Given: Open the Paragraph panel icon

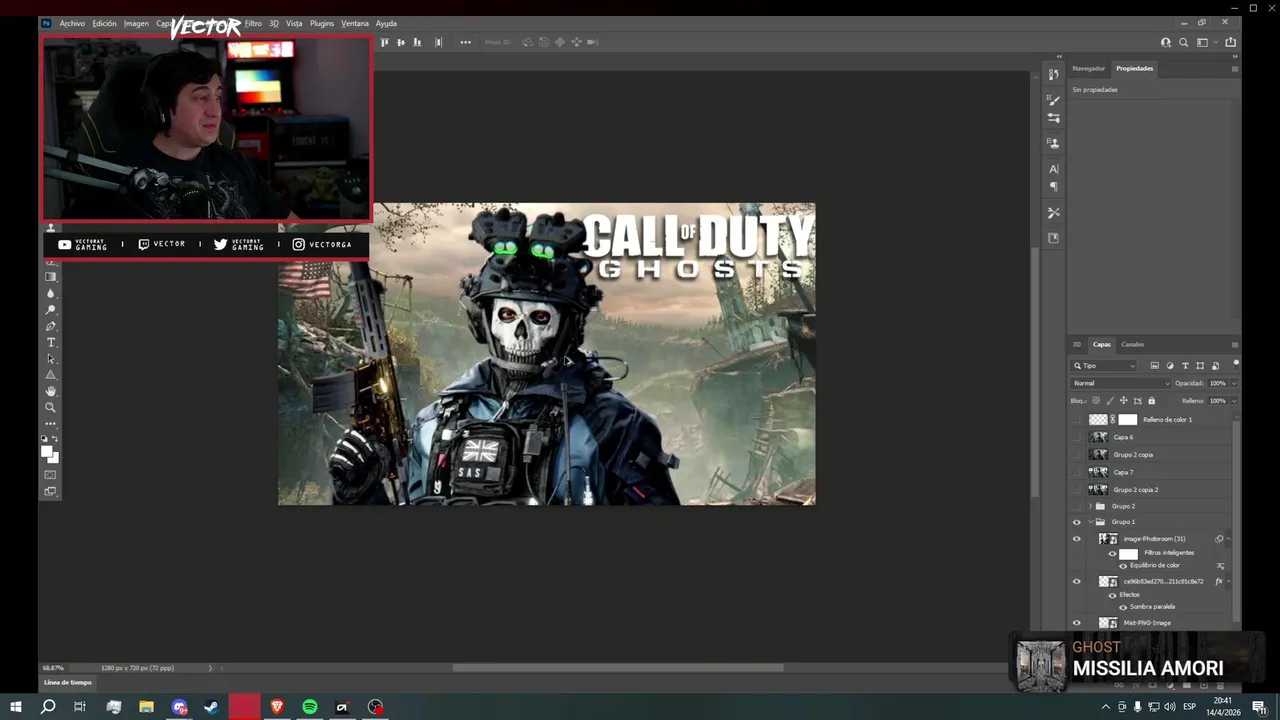Looking at the screenshot, I should [x=1053, y=187].
